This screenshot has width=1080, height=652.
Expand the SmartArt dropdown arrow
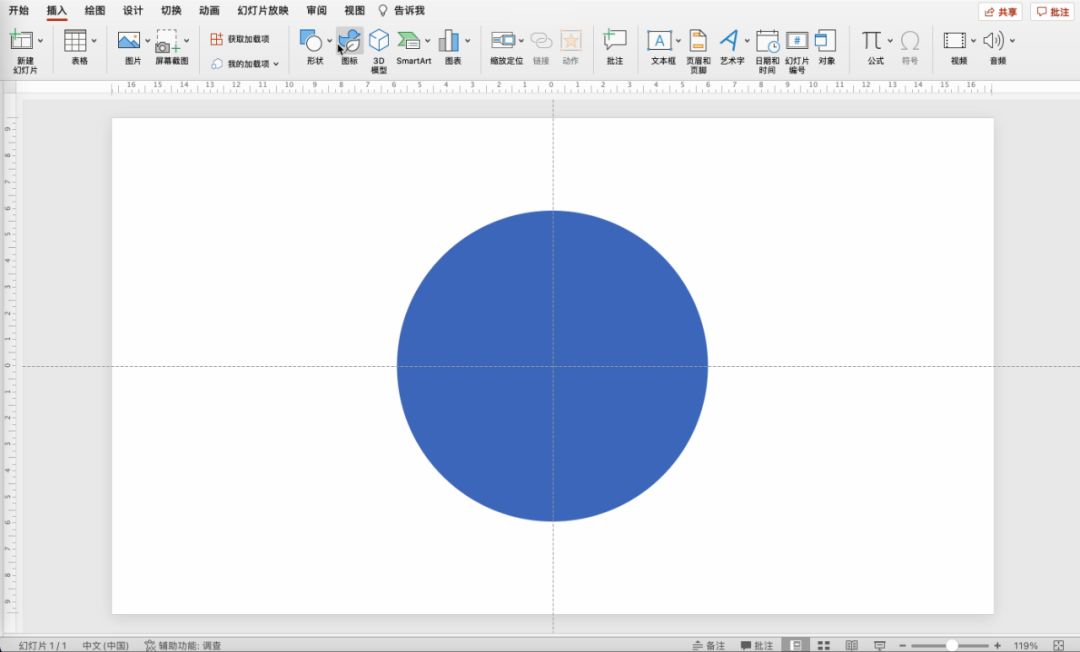pyautogui.click(x=428, y=41)
